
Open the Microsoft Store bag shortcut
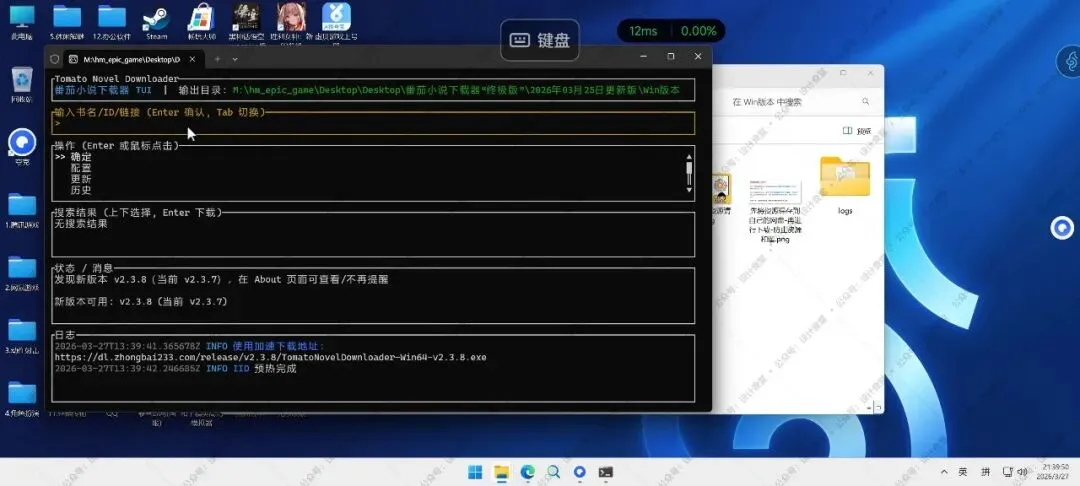pyautogui.click(x=201, y=21)
